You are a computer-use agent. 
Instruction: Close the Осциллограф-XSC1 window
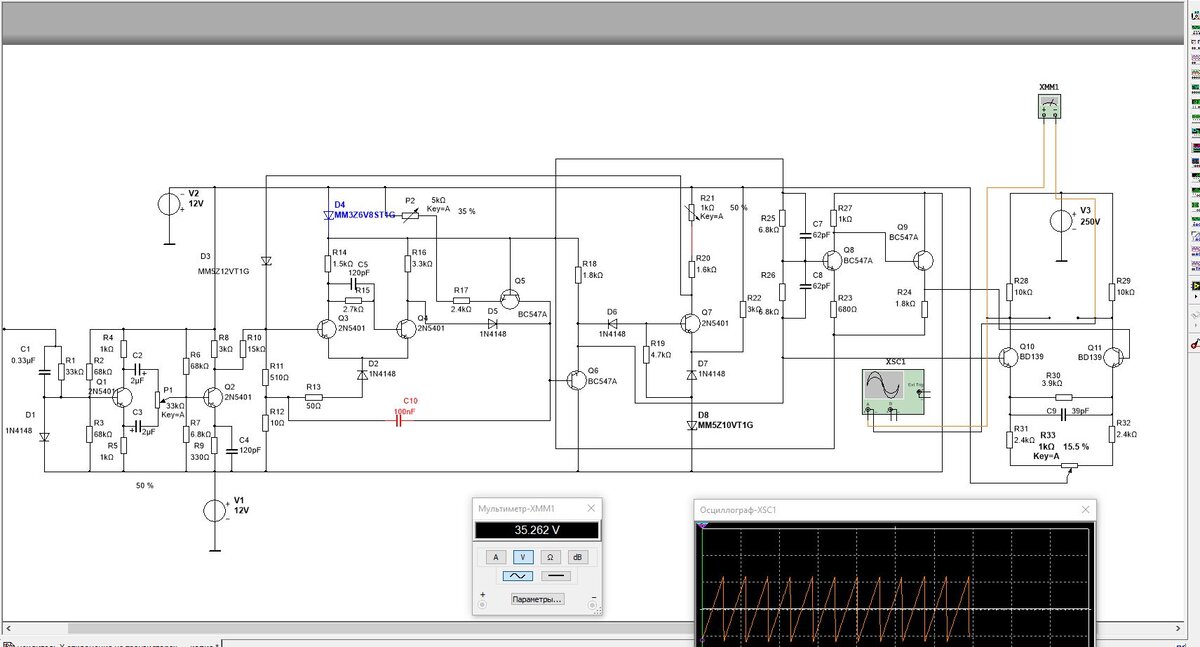coord(1084,510)
